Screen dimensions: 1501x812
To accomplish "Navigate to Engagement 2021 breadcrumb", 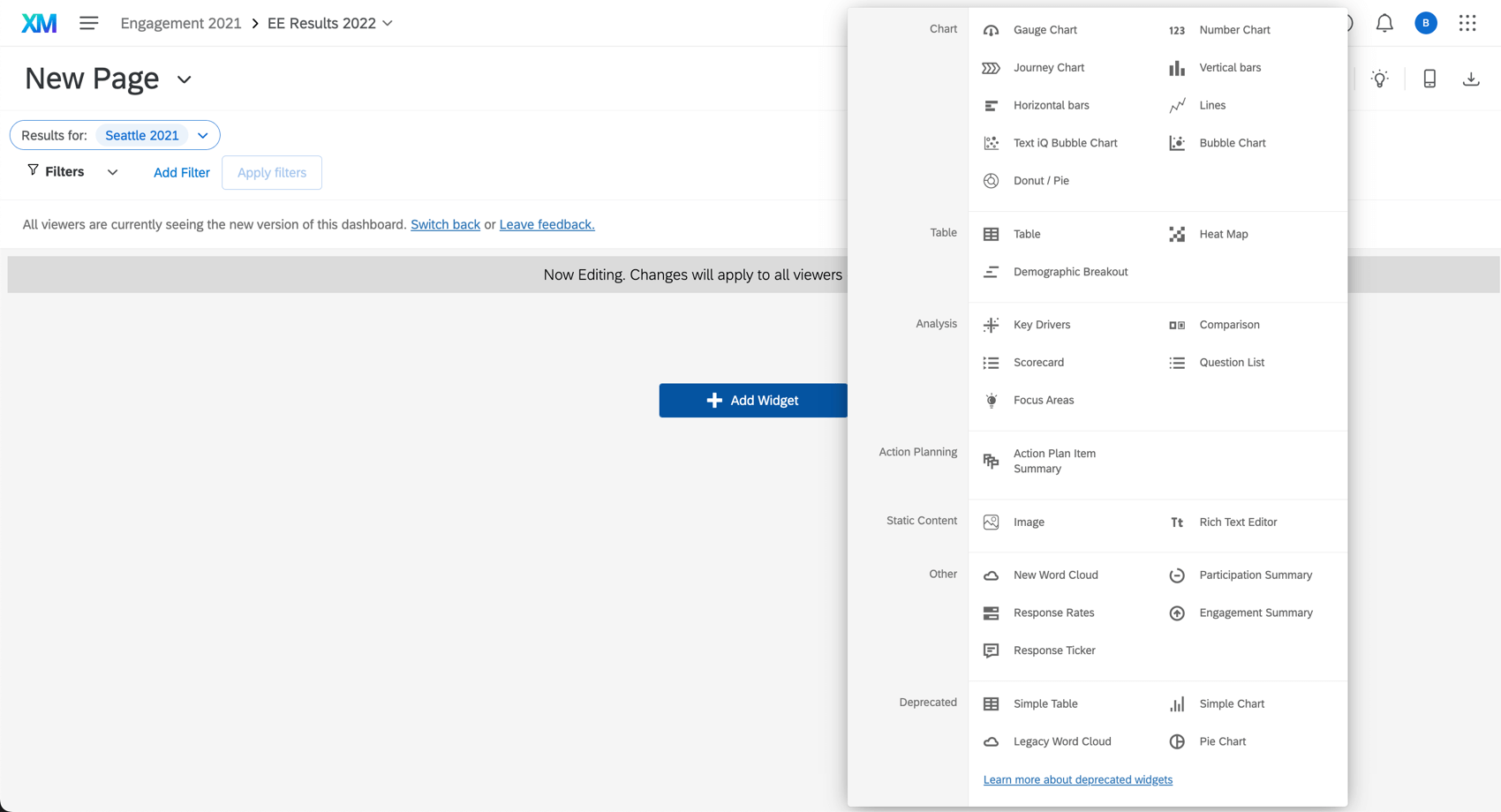I will click(x=180, y=23).
